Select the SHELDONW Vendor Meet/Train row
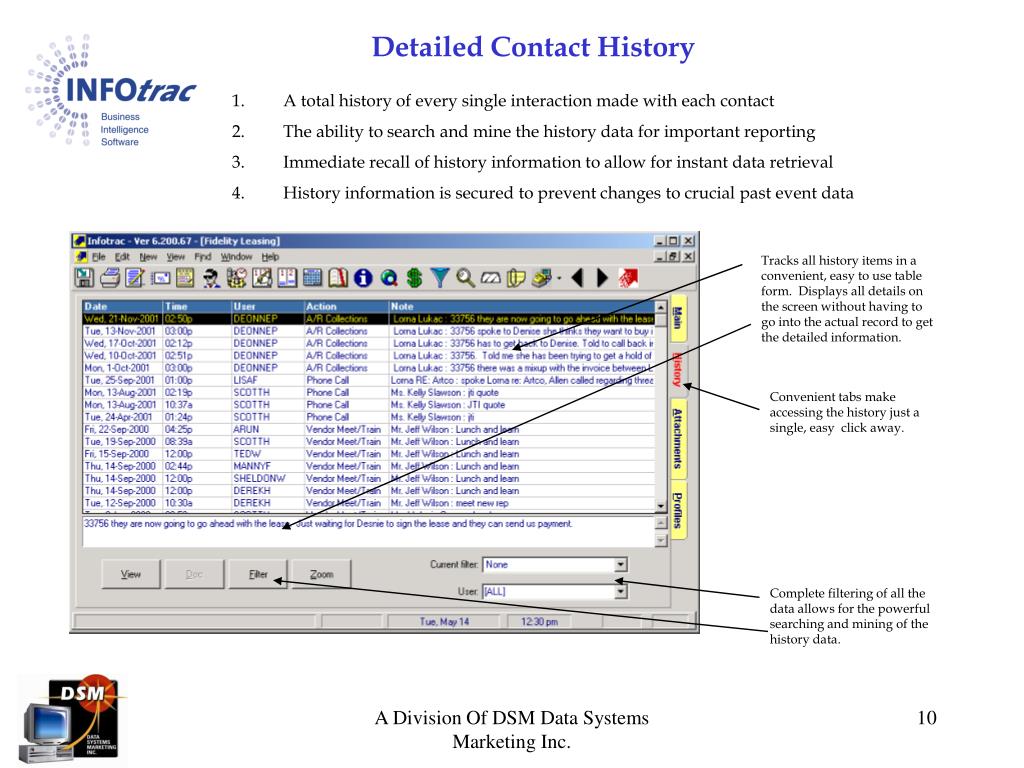The width and height of the screenshot is (1024, 768). [368, 479]
